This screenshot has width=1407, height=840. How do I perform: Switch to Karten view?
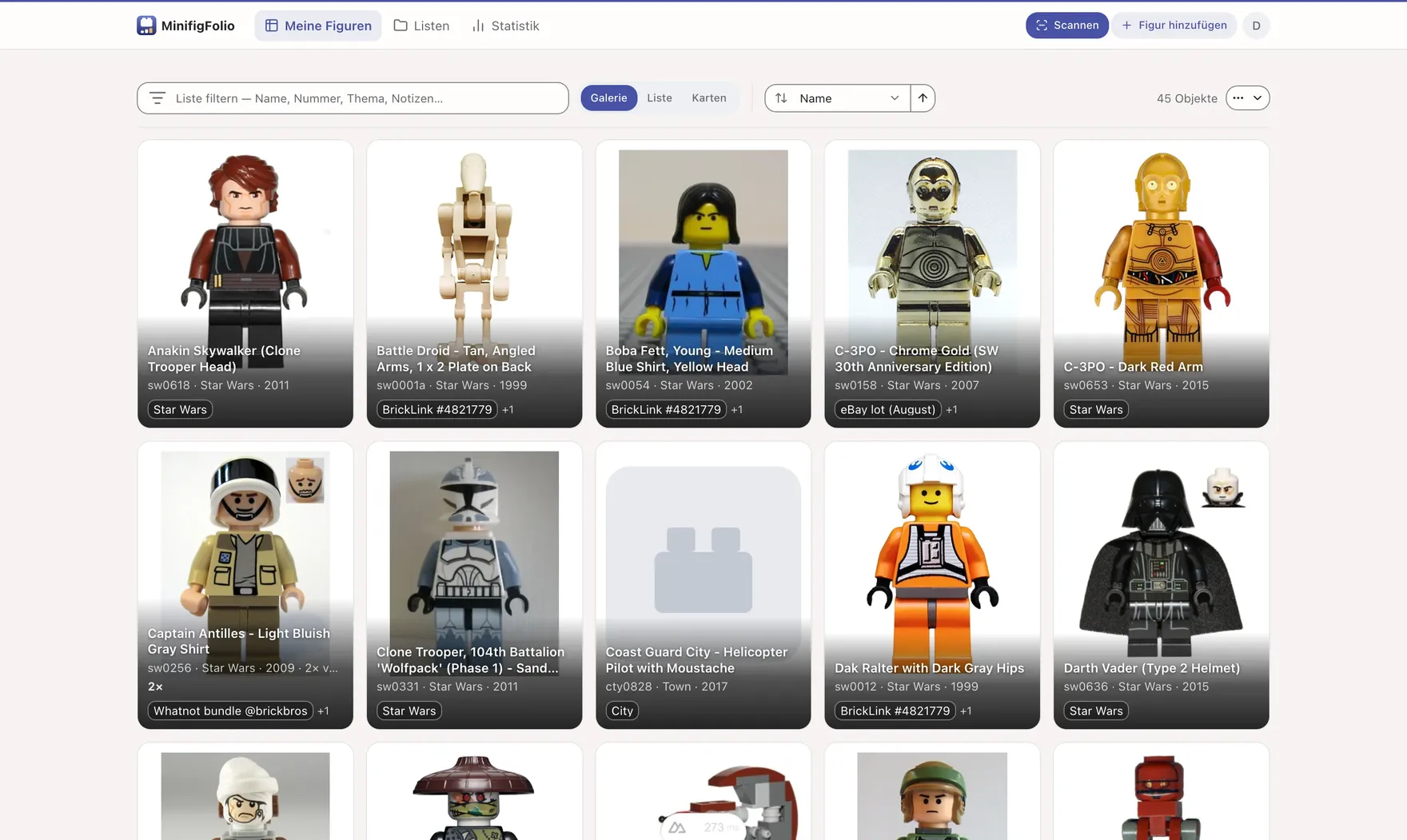709,98
